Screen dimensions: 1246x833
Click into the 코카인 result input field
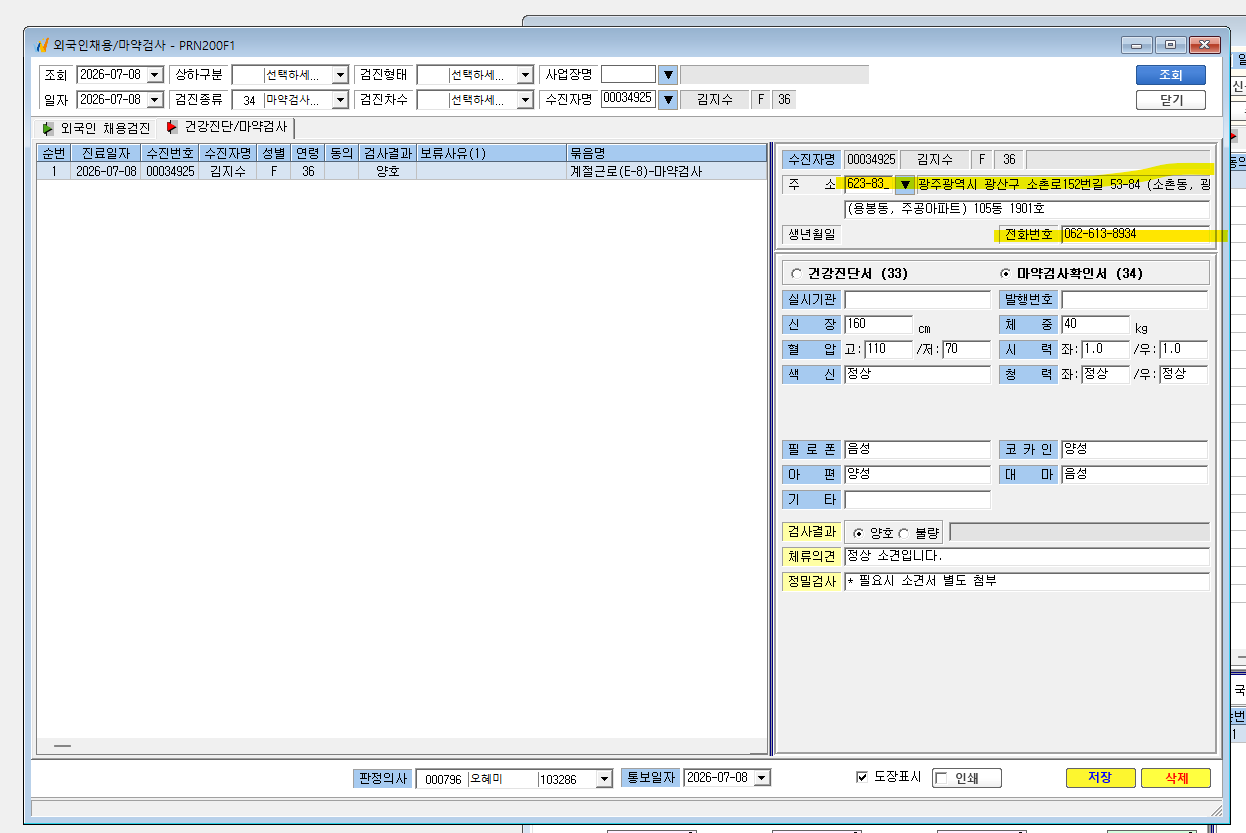pyautogui.click(x=1134, y=449)
